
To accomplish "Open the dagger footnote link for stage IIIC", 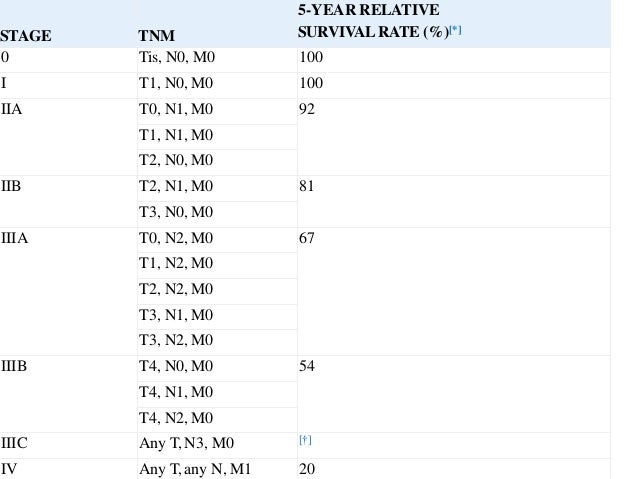I will (x=305, y=440).
